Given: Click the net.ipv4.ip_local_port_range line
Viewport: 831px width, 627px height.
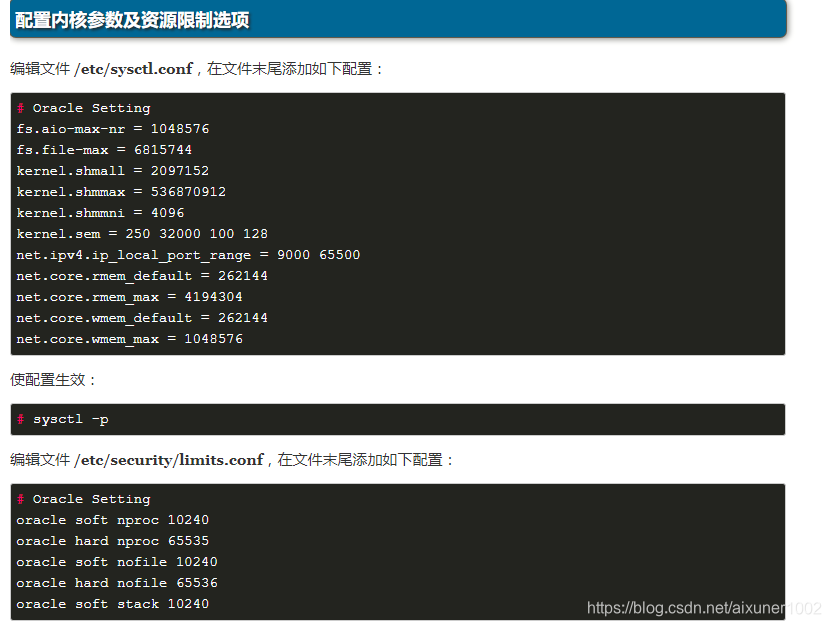Looking at the screenshot, I should pos(188,255).
